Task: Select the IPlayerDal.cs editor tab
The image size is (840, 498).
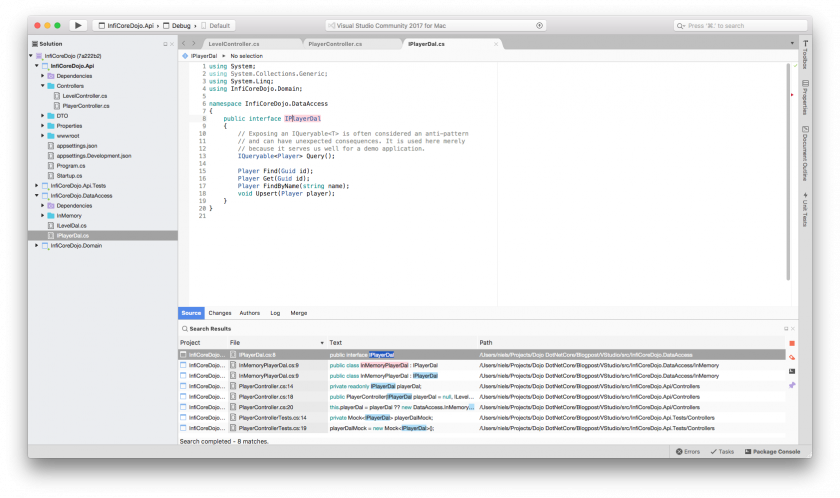Action: pyautogui.click(x=451, y=44)
